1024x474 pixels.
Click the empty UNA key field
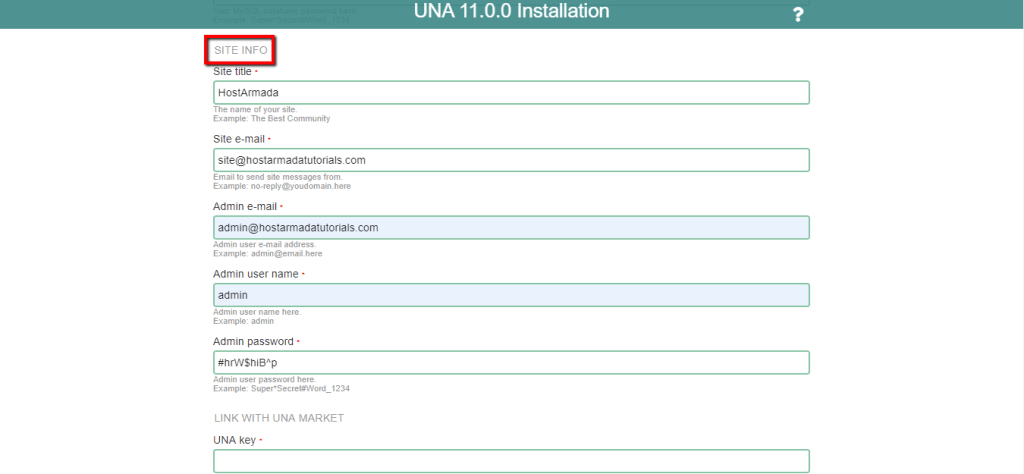coord(511,461)
